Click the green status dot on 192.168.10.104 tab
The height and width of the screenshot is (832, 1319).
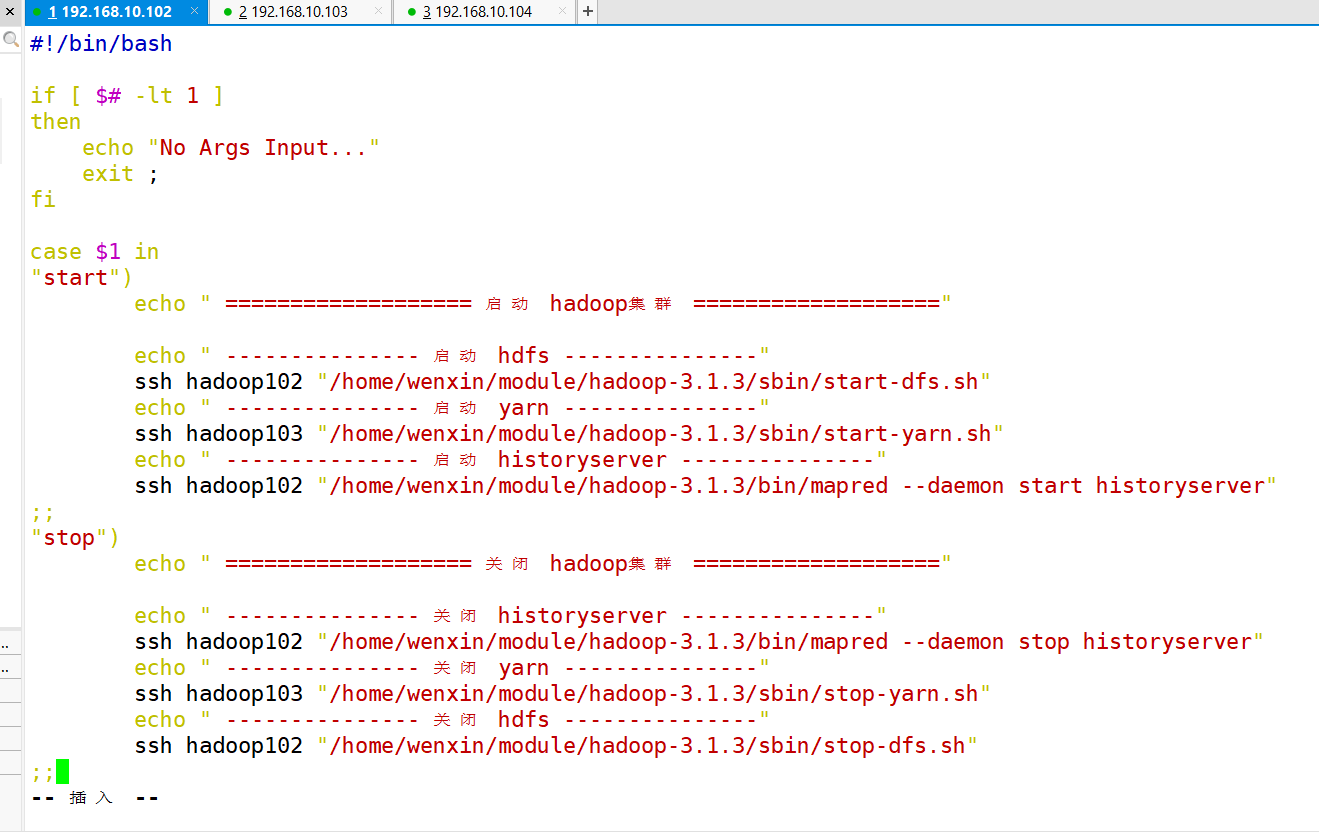click(412, 12)
